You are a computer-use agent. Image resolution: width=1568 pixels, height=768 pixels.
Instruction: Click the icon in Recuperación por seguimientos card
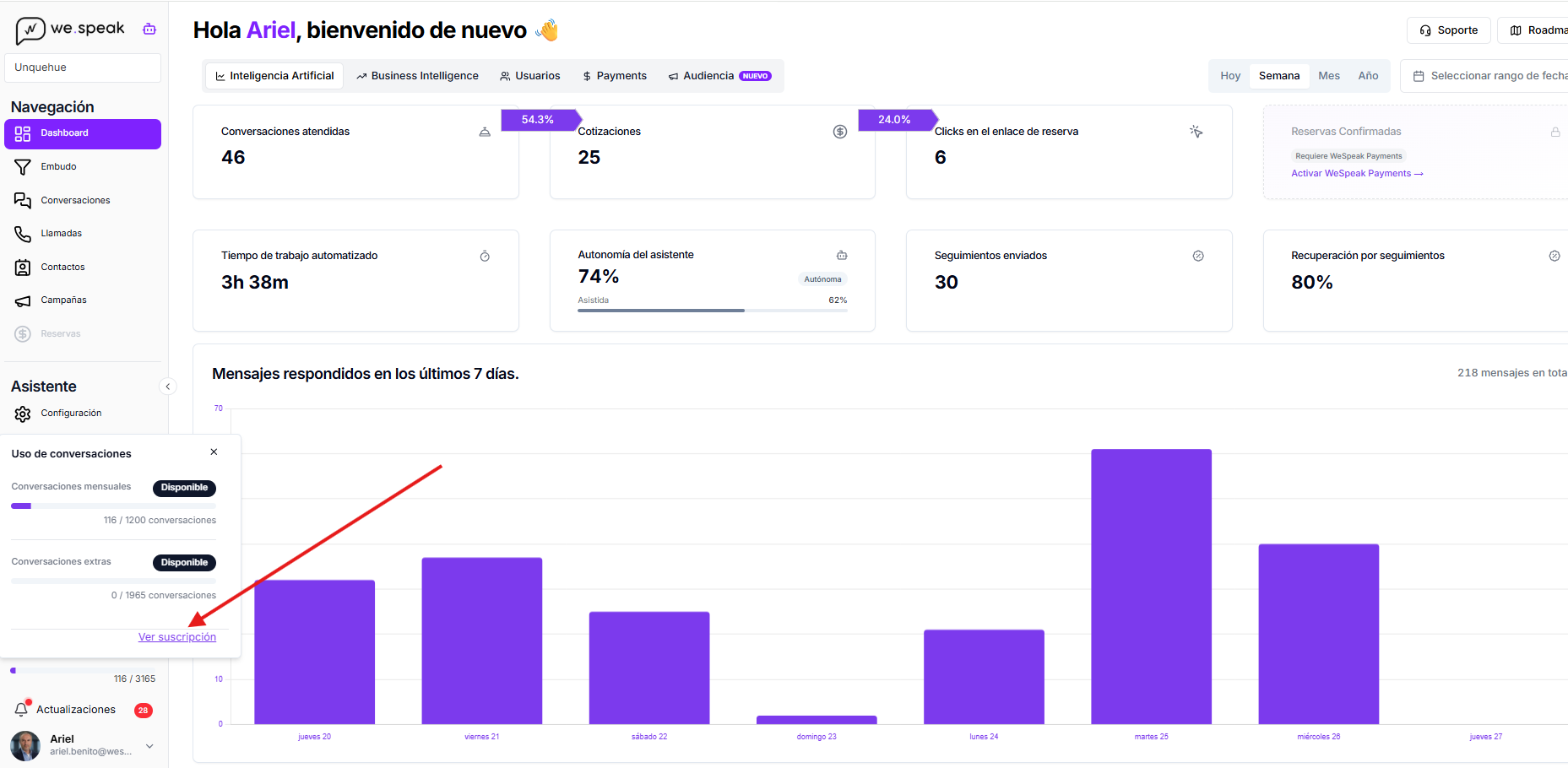point(1554,256)
